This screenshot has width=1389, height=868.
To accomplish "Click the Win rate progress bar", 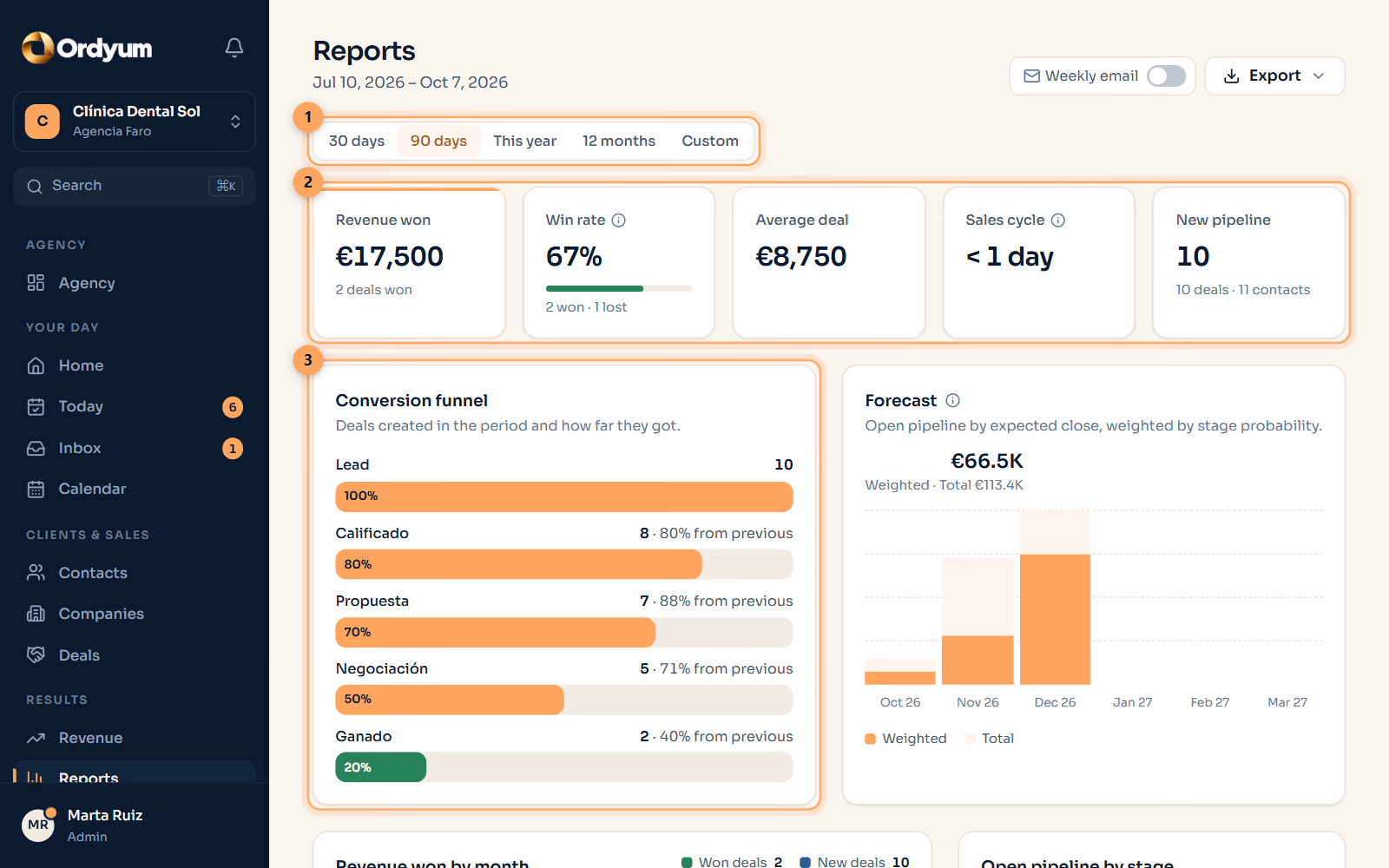I will coord(619,288).
